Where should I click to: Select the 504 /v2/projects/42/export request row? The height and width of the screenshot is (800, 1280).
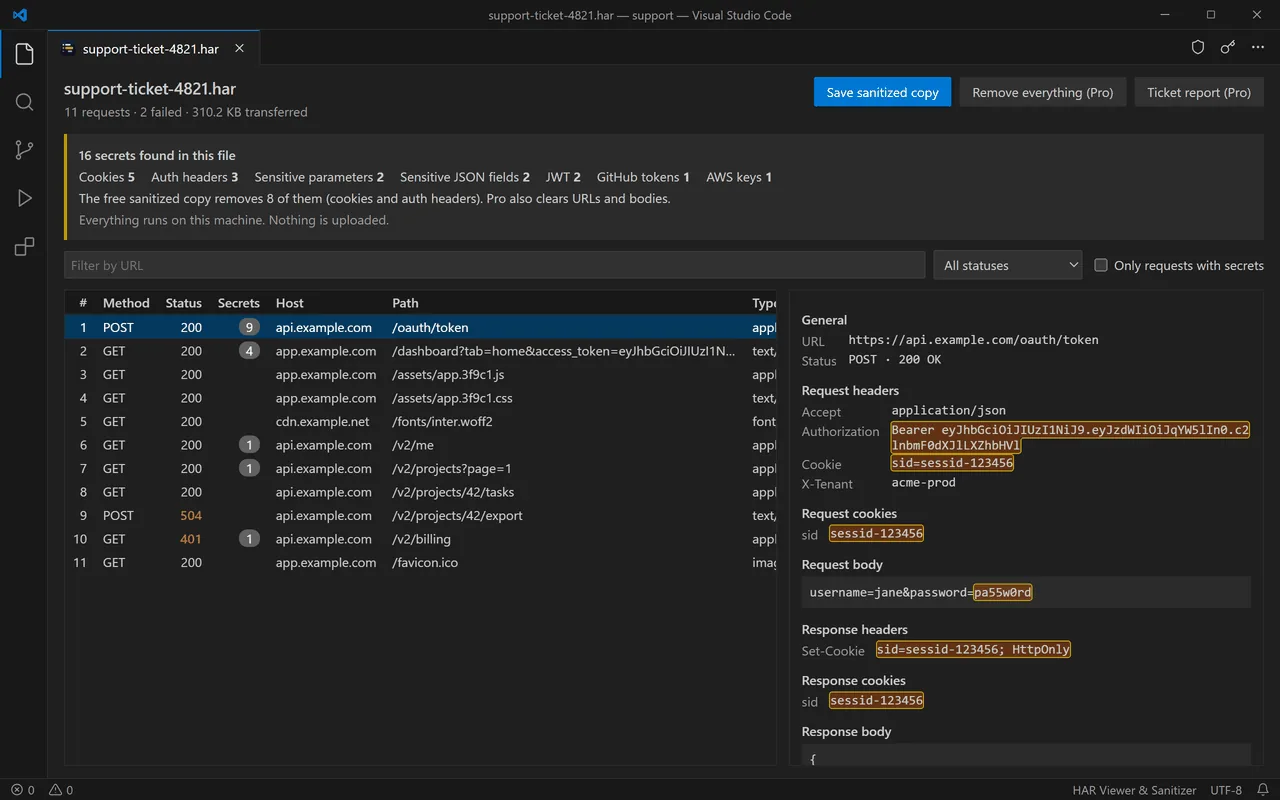421,515
